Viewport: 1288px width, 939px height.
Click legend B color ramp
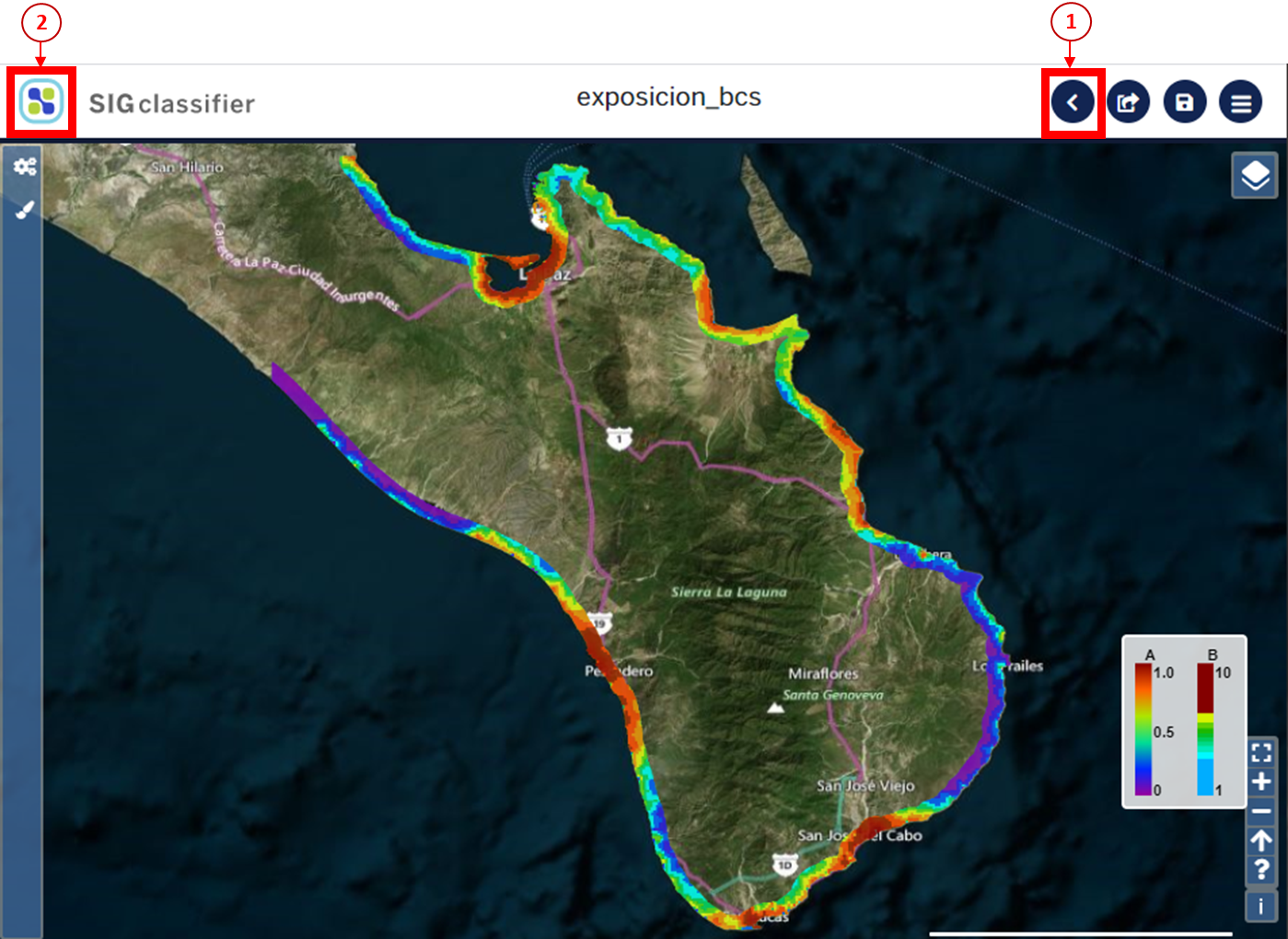click(x=1205, y=730)
